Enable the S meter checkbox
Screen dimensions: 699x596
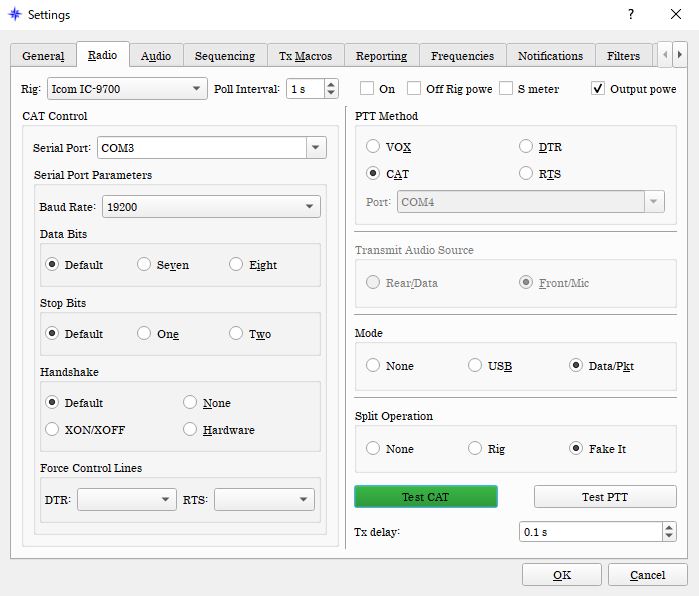click(x=506, y=89)
